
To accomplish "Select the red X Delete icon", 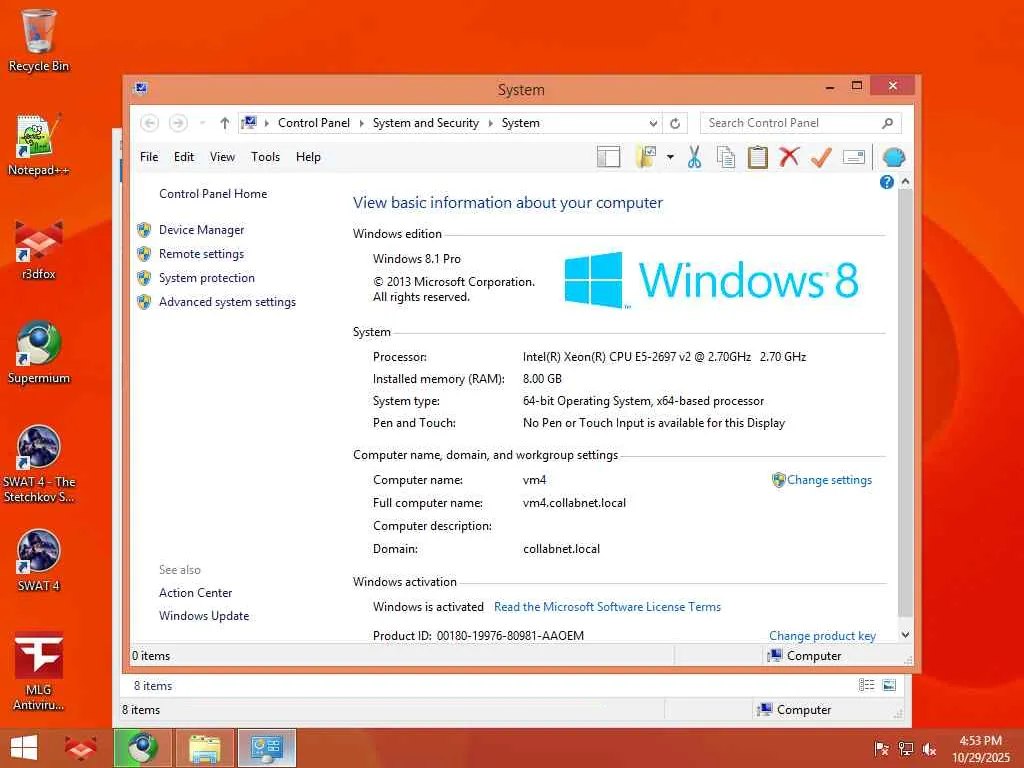I will point(789,157).
